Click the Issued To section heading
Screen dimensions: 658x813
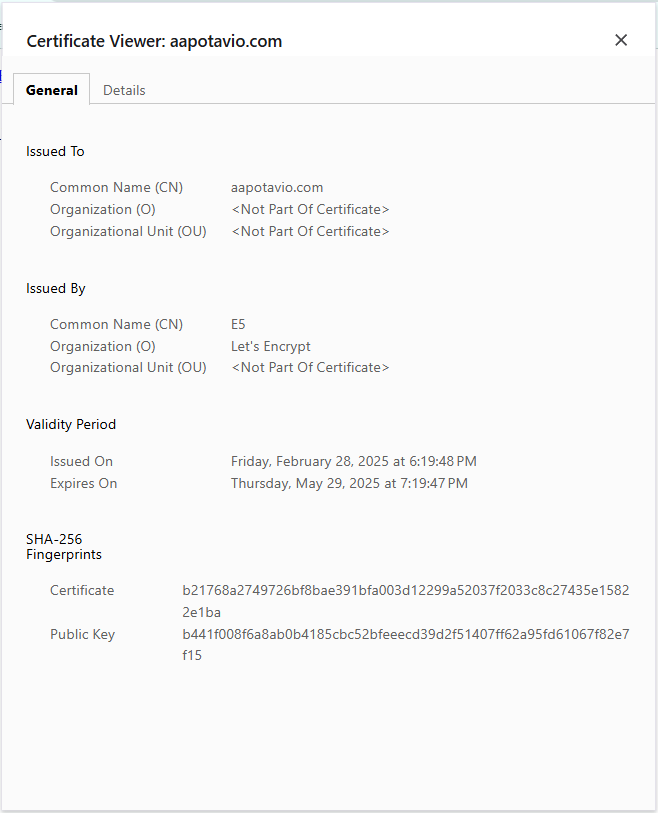click(55, 152)
